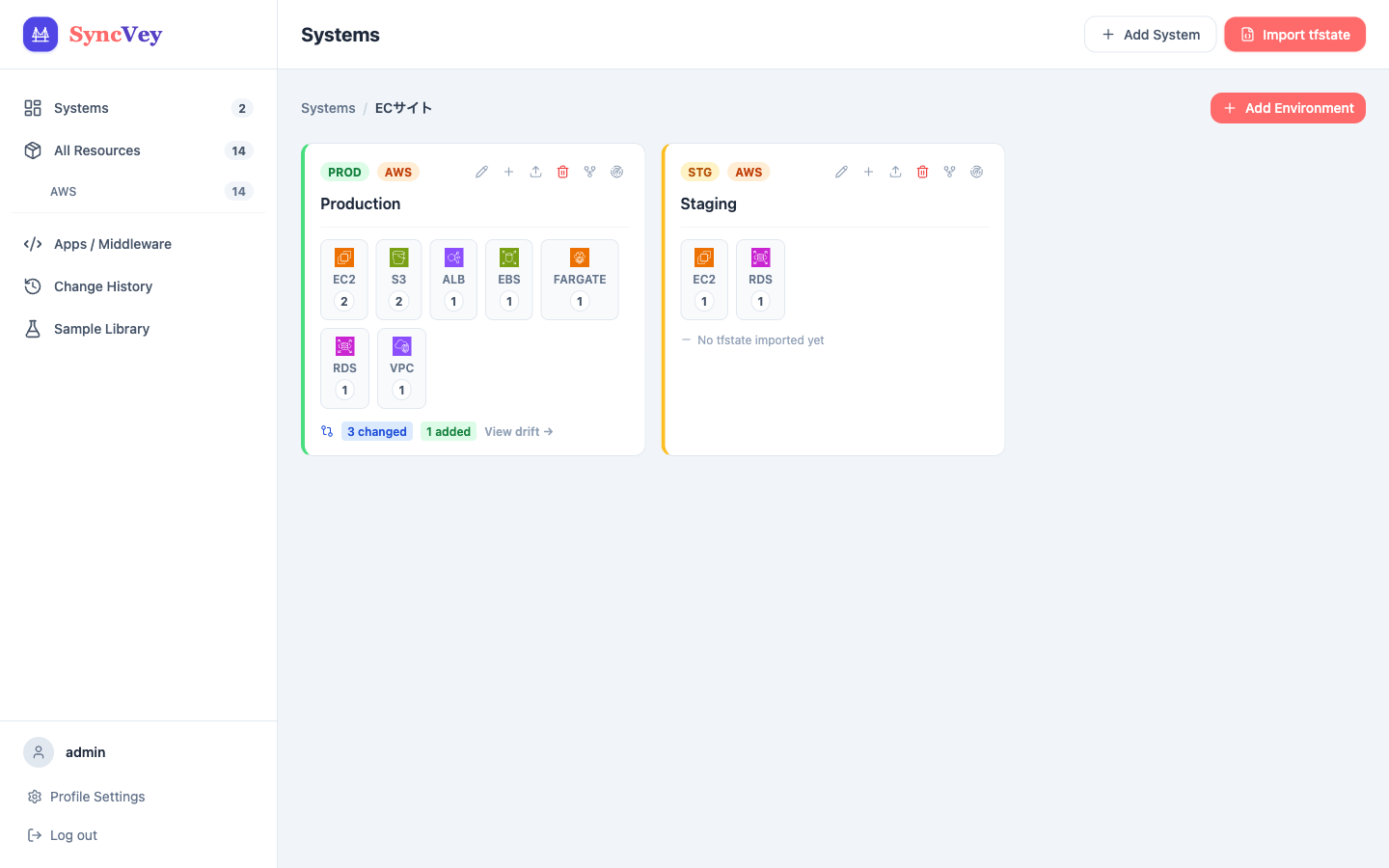The width and height of the screenshot is (1389, 868).
Task: Click the 1 added badge
Action: 449,432
